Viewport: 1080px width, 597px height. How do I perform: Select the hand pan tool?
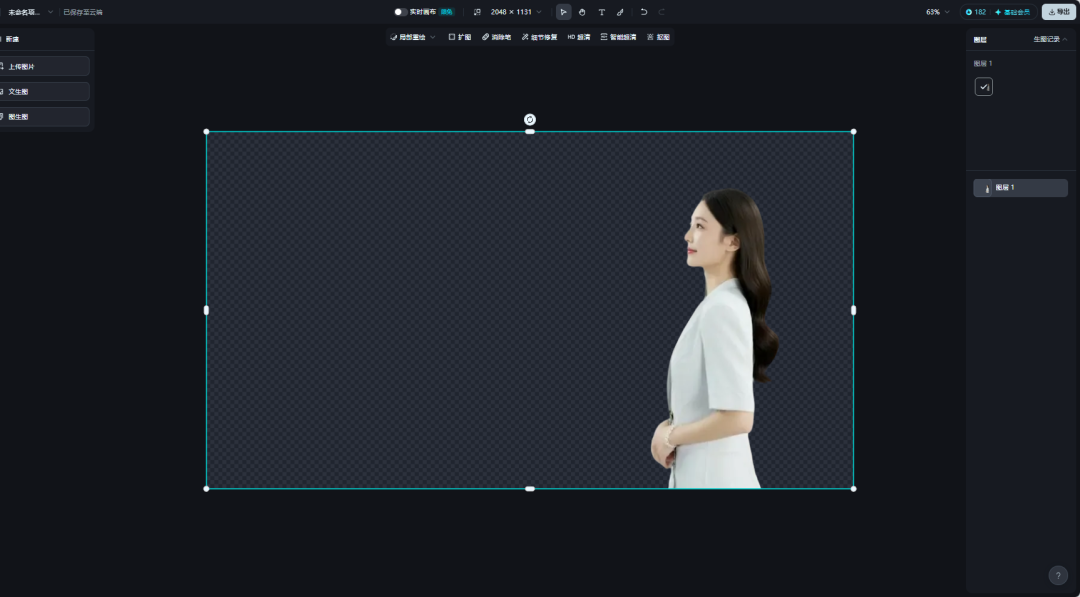(582, 12)
